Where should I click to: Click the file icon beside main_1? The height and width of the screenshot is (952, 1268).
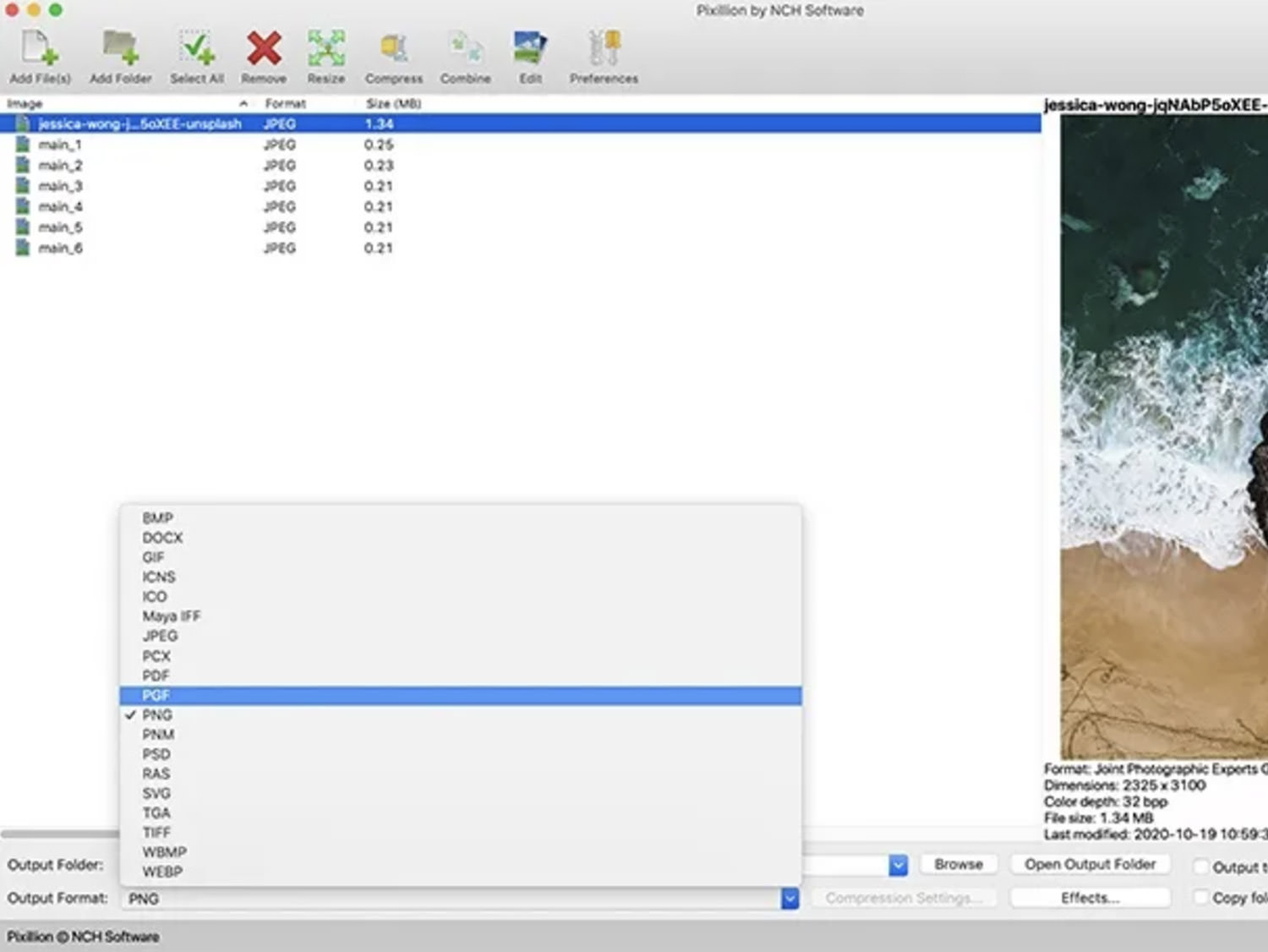[23, 145]
